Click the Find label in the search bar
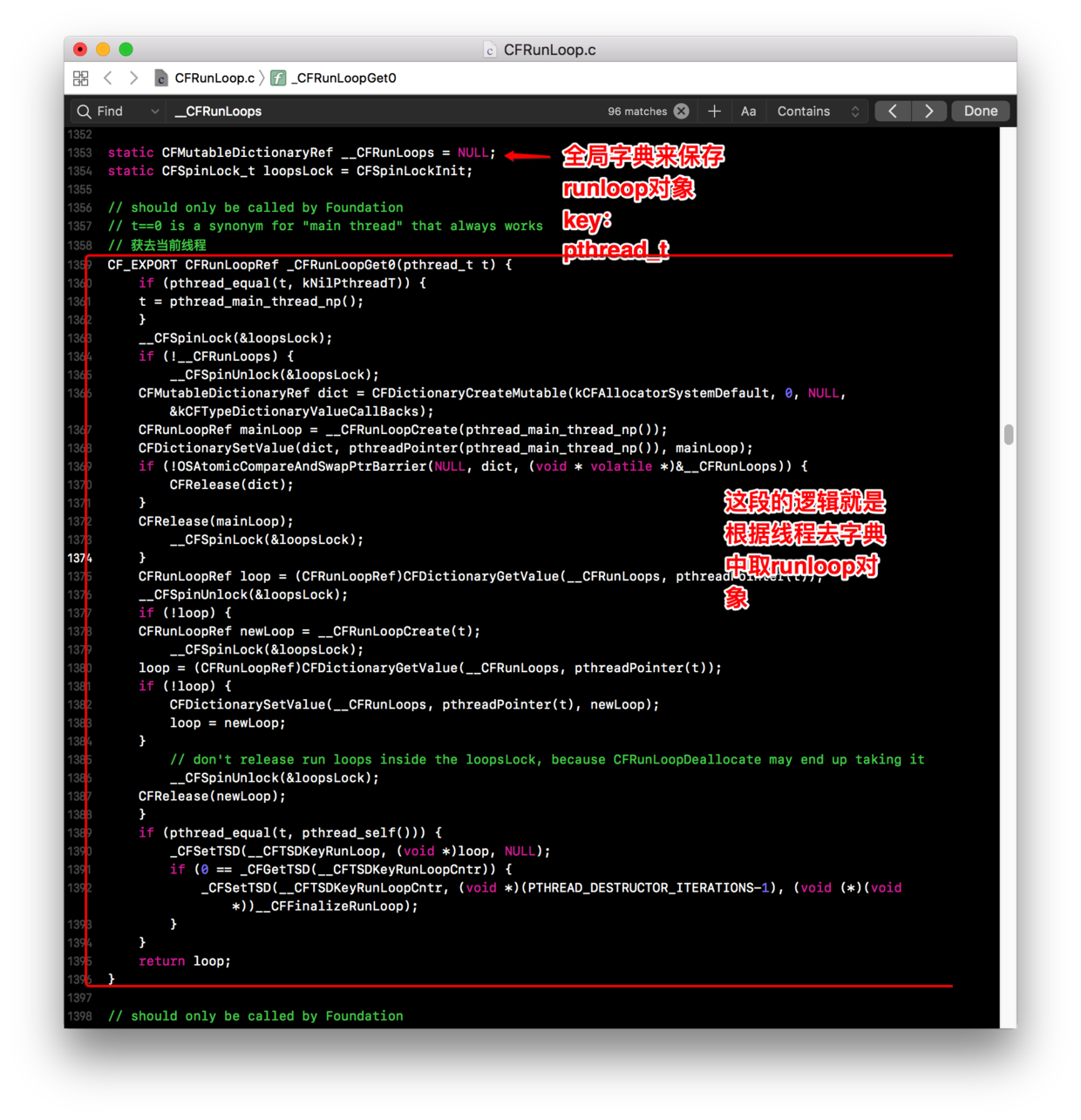1081x1120 pixels. click(x=110, y=112)
